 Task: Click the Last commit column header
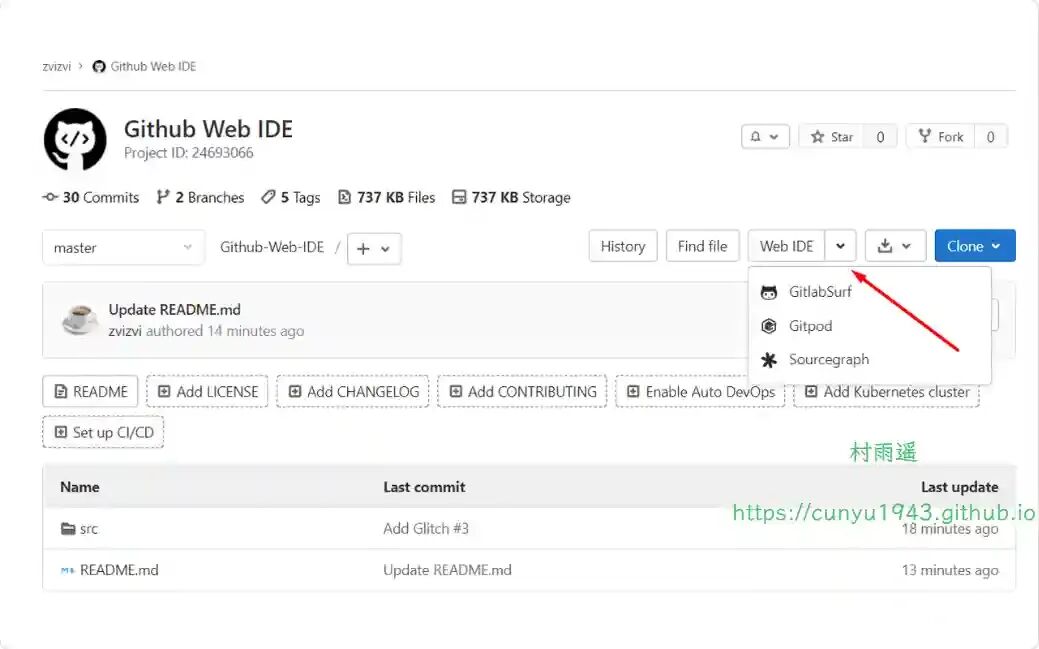[x=424, y=487]
